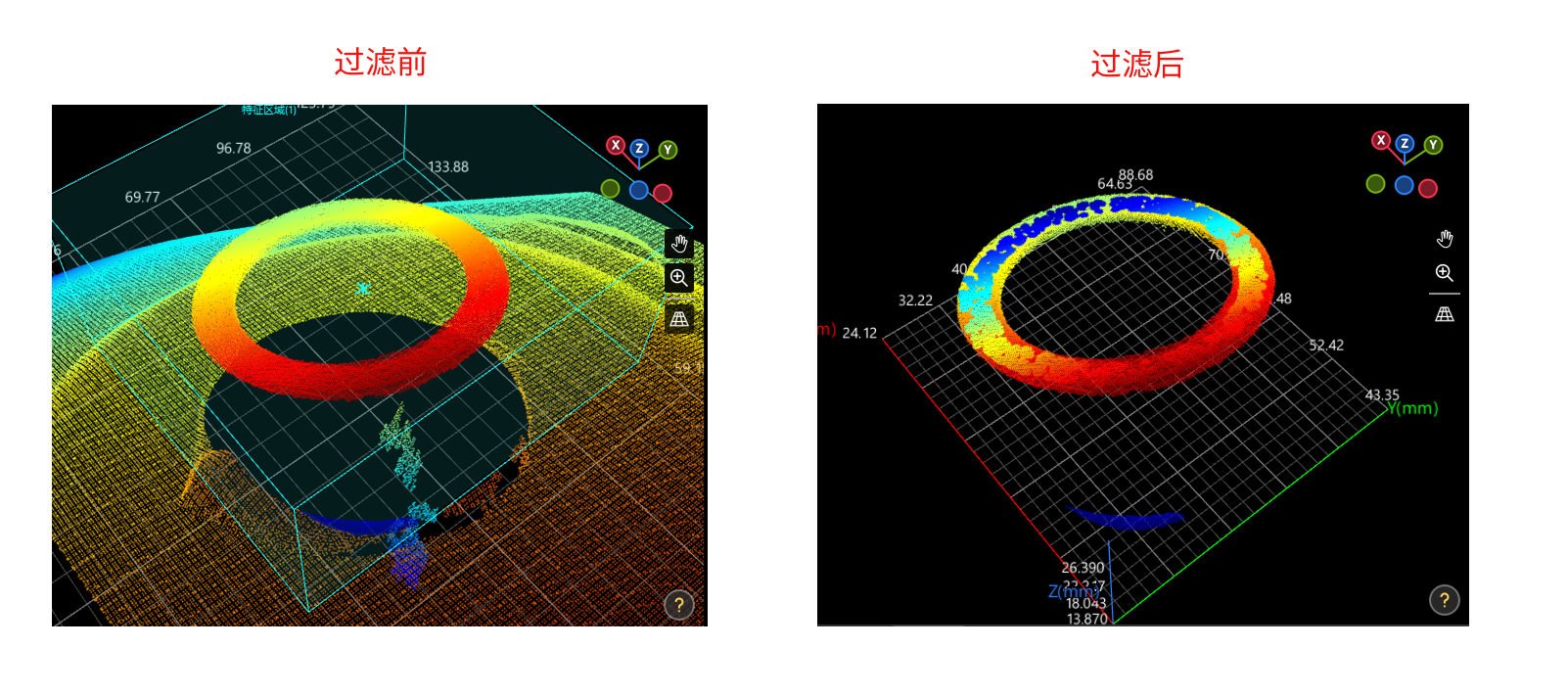Select the red X axis gizmo in 过滤后 view
This screenshot has width=1568, height=694.
pos(1381,140)
